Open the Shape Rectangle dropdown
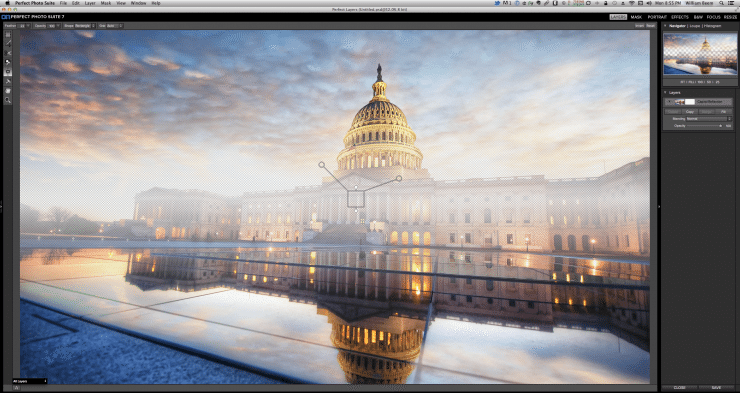 85,26
